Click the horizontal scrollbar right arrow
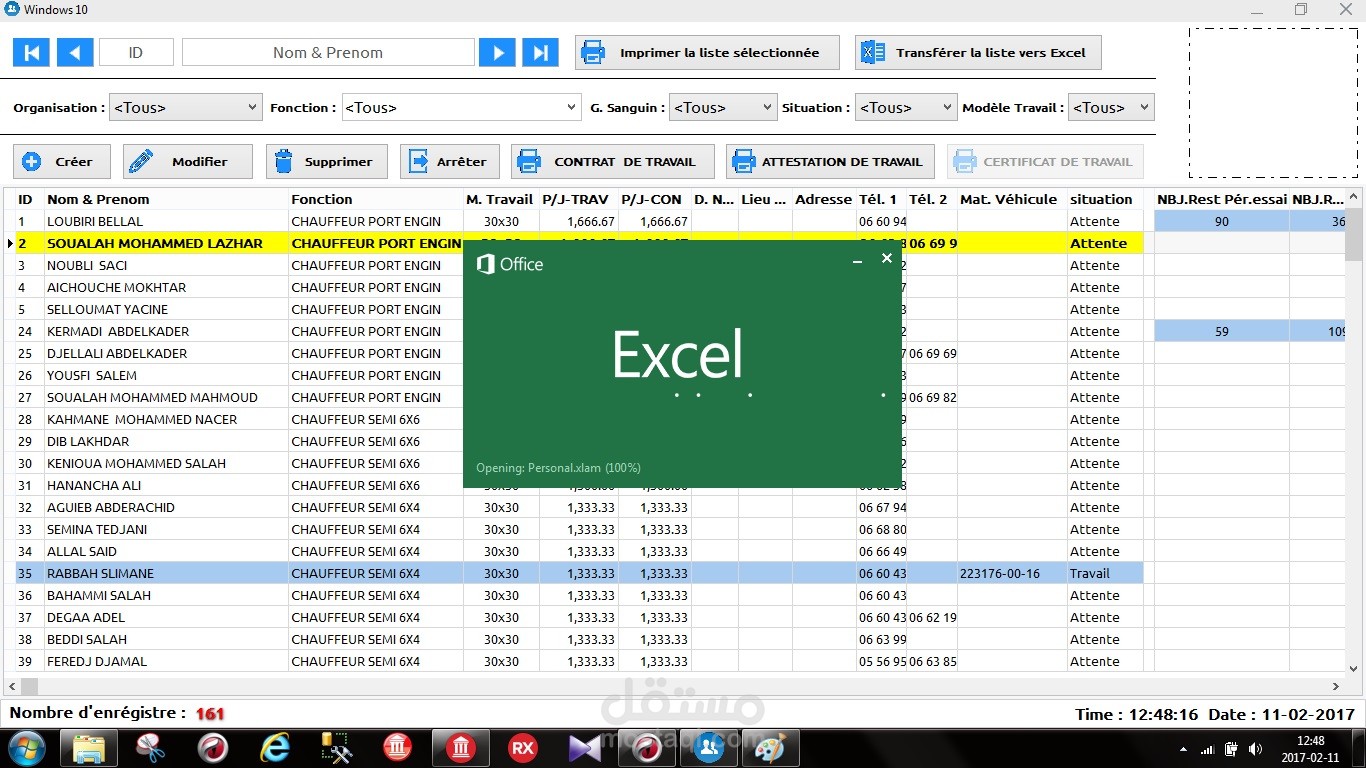 tap(1336, 686)
